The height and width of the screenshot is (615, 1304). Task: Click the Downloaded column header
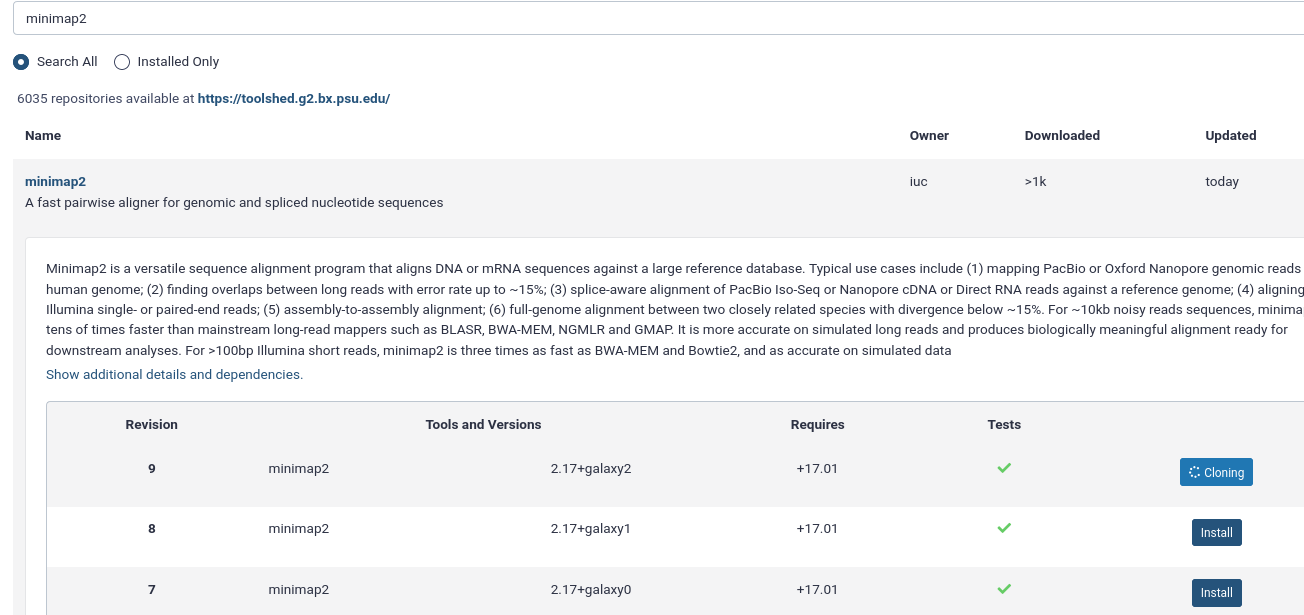[x=1062, y=135]
